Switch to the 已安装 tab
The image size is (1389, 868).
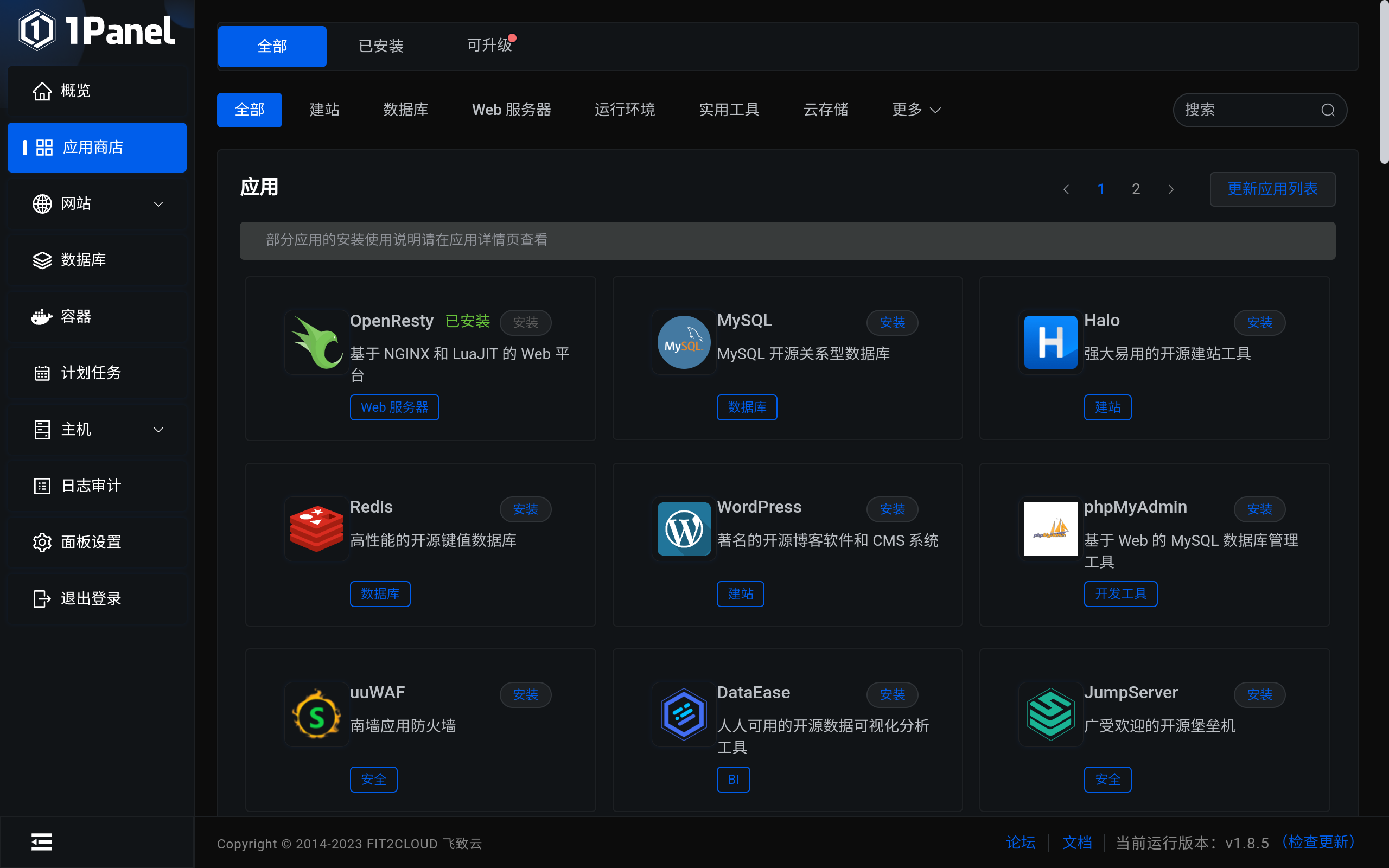[x=381, y=46]
